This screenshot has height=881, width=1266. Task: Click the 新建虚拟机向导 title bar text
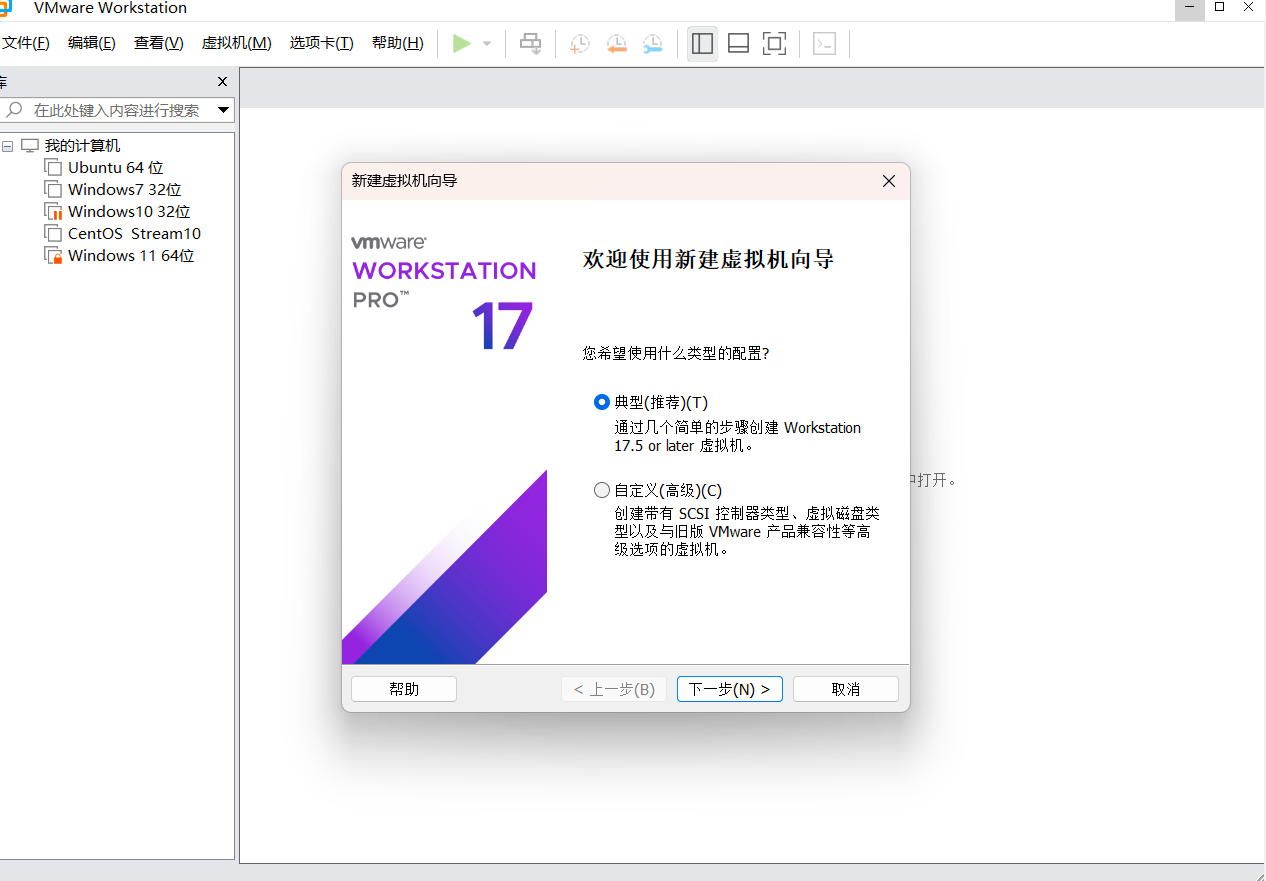[405, 181]
